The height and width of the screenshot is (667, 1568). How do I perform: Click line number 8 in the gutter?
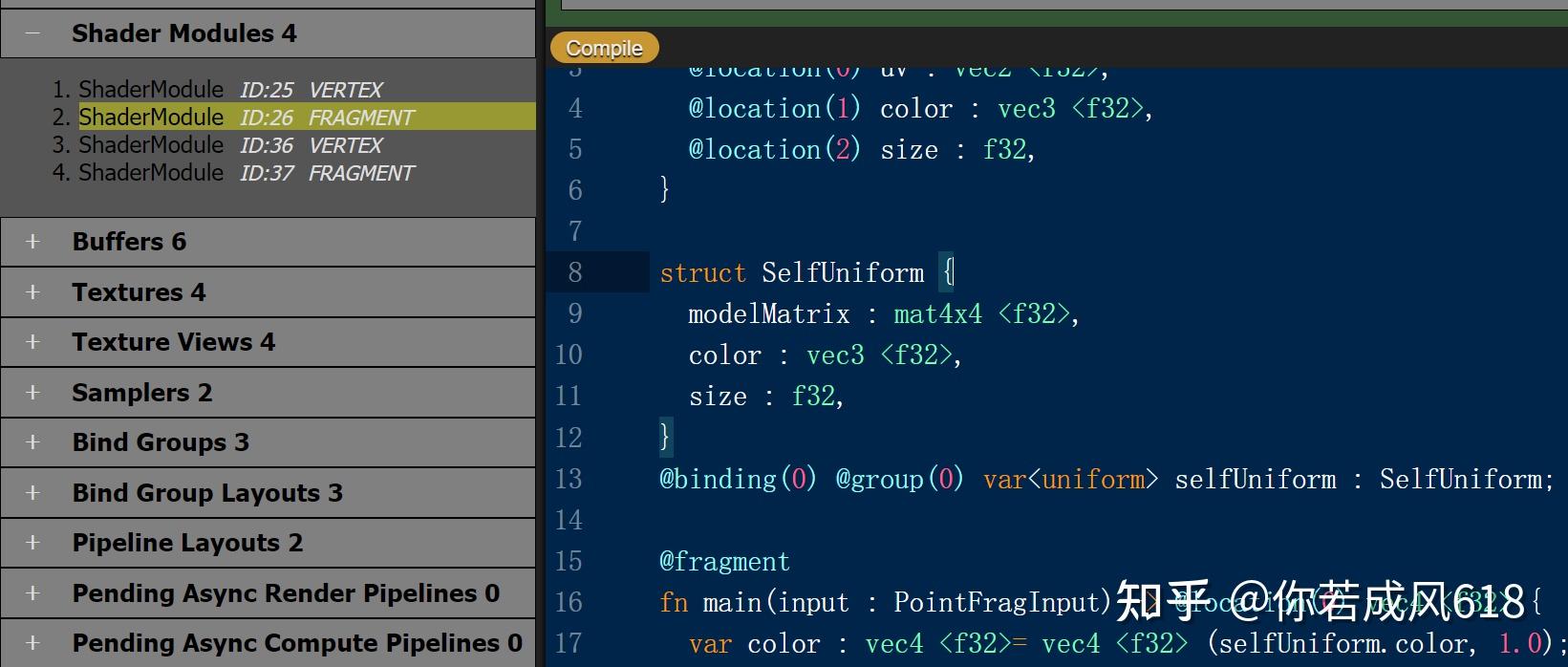[574, 272]
